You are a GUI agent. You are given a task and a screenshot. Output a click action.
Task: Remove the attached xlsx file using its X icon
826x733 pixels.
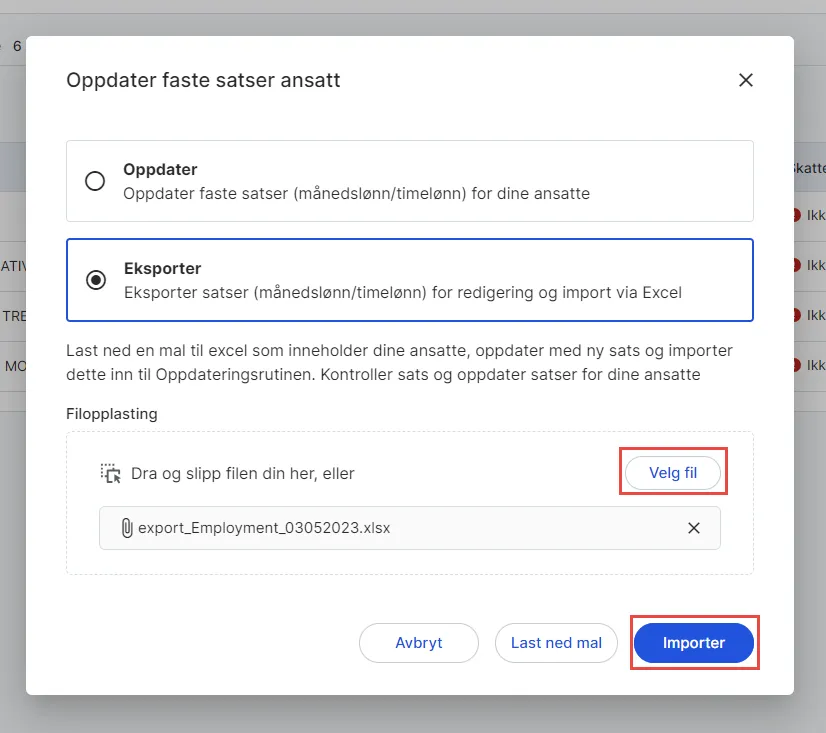694,528
